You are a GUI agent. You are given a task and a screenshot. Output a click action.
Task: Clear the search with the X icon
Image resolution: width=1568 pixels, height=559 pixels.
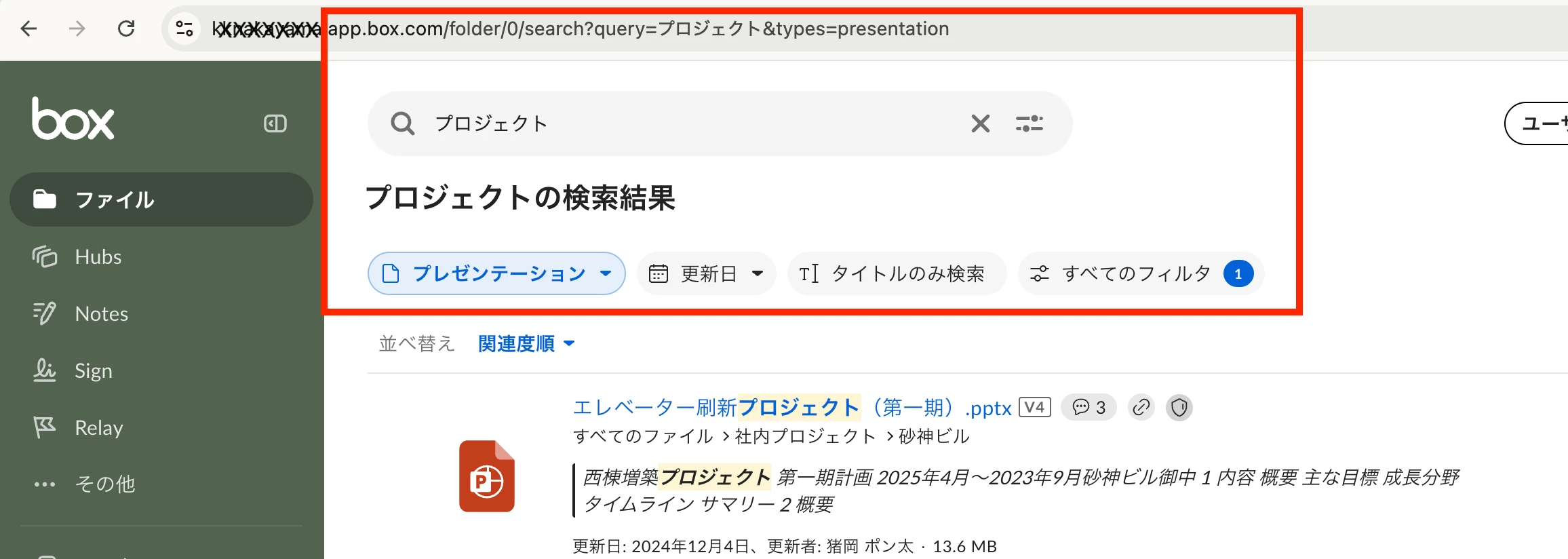pos(981,123)
